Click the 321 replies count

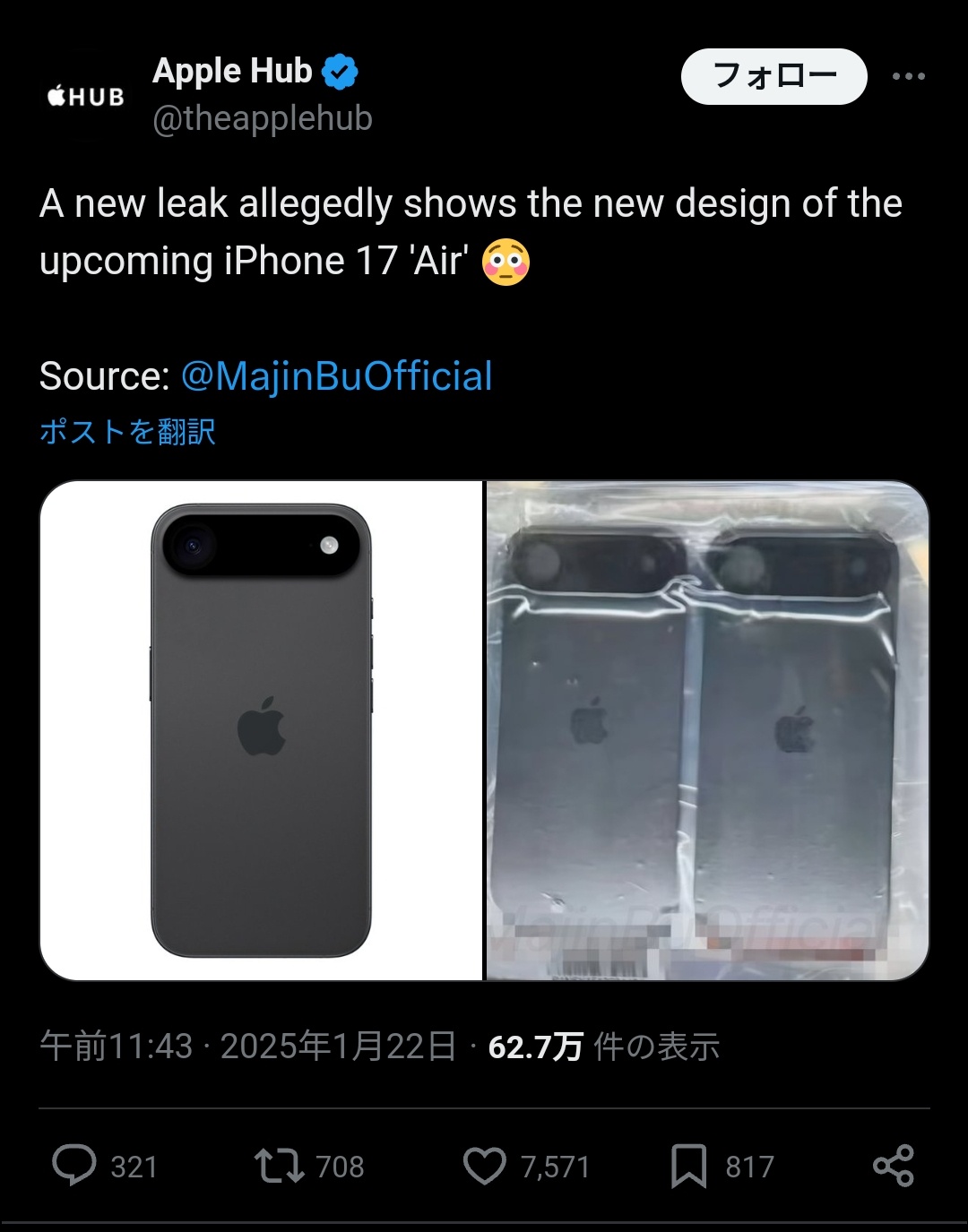[x=134, y=1167]
